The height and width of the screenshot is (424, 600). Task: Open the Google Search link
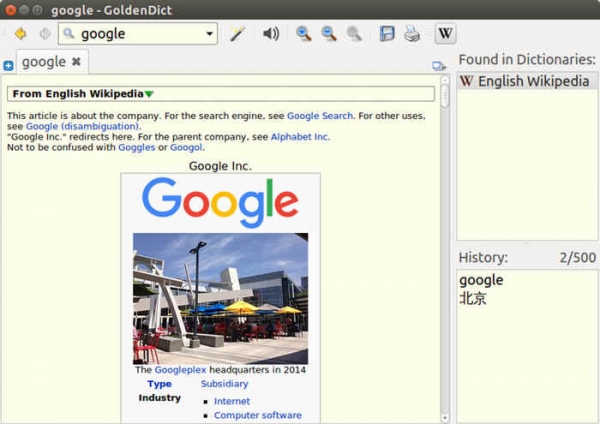click(x=320, y=116)
